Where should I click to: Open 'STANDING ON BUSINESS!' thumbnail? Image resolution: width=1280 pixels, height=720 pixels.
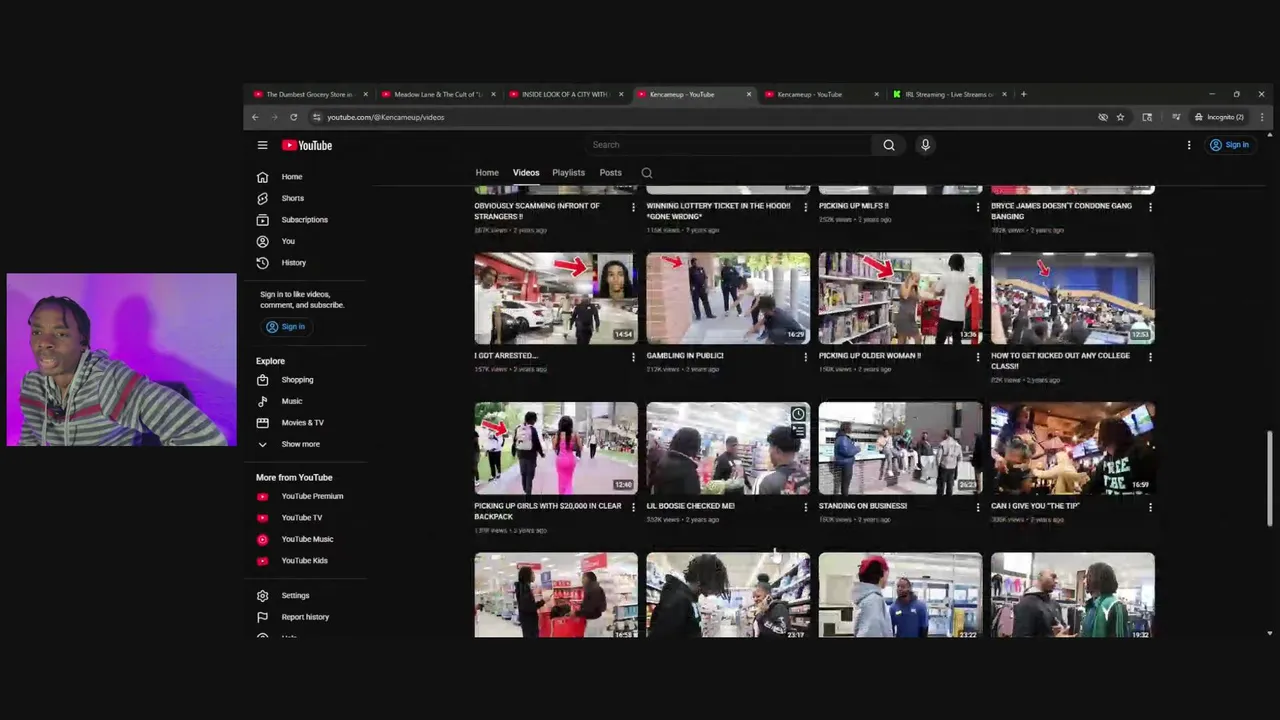(900, 448)
